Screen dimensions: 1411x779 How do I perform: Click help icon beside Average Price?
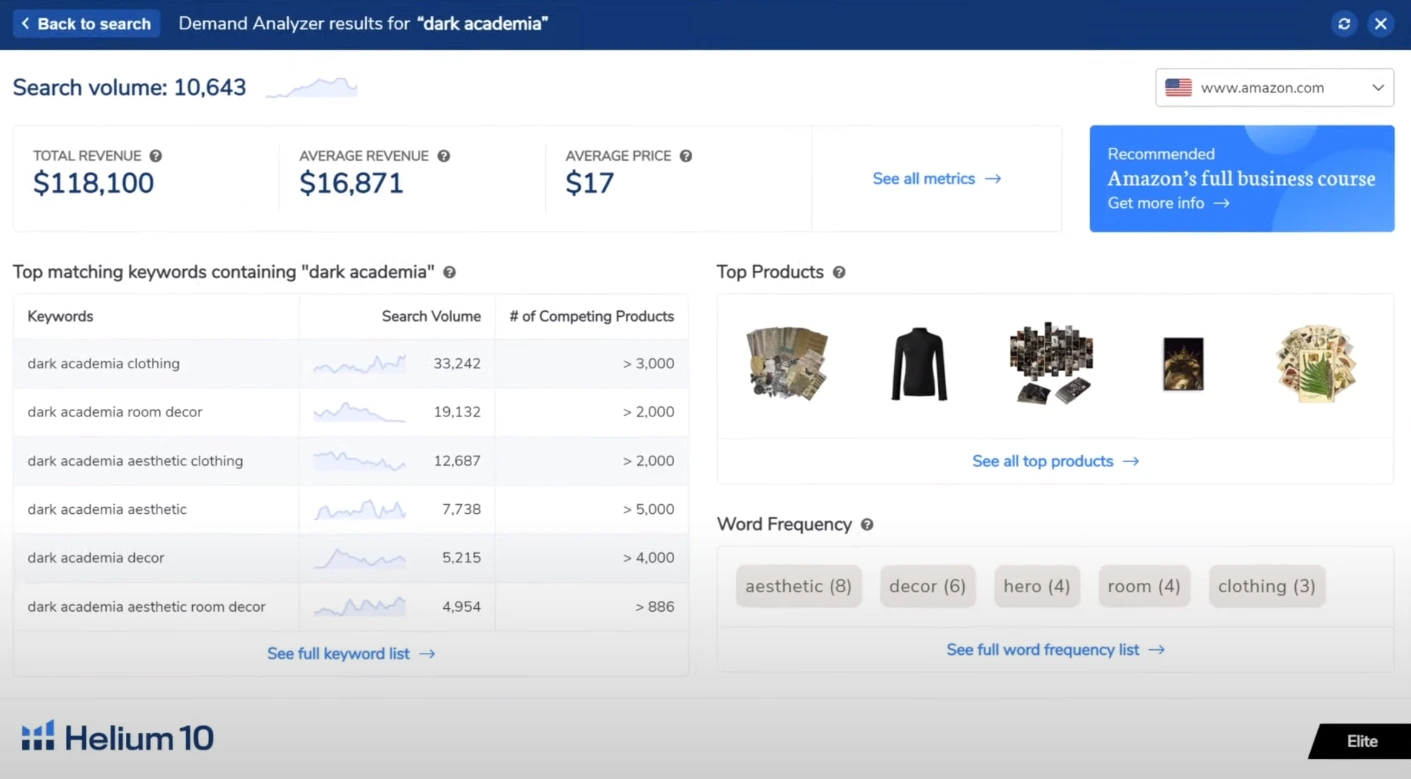point(686,156)
